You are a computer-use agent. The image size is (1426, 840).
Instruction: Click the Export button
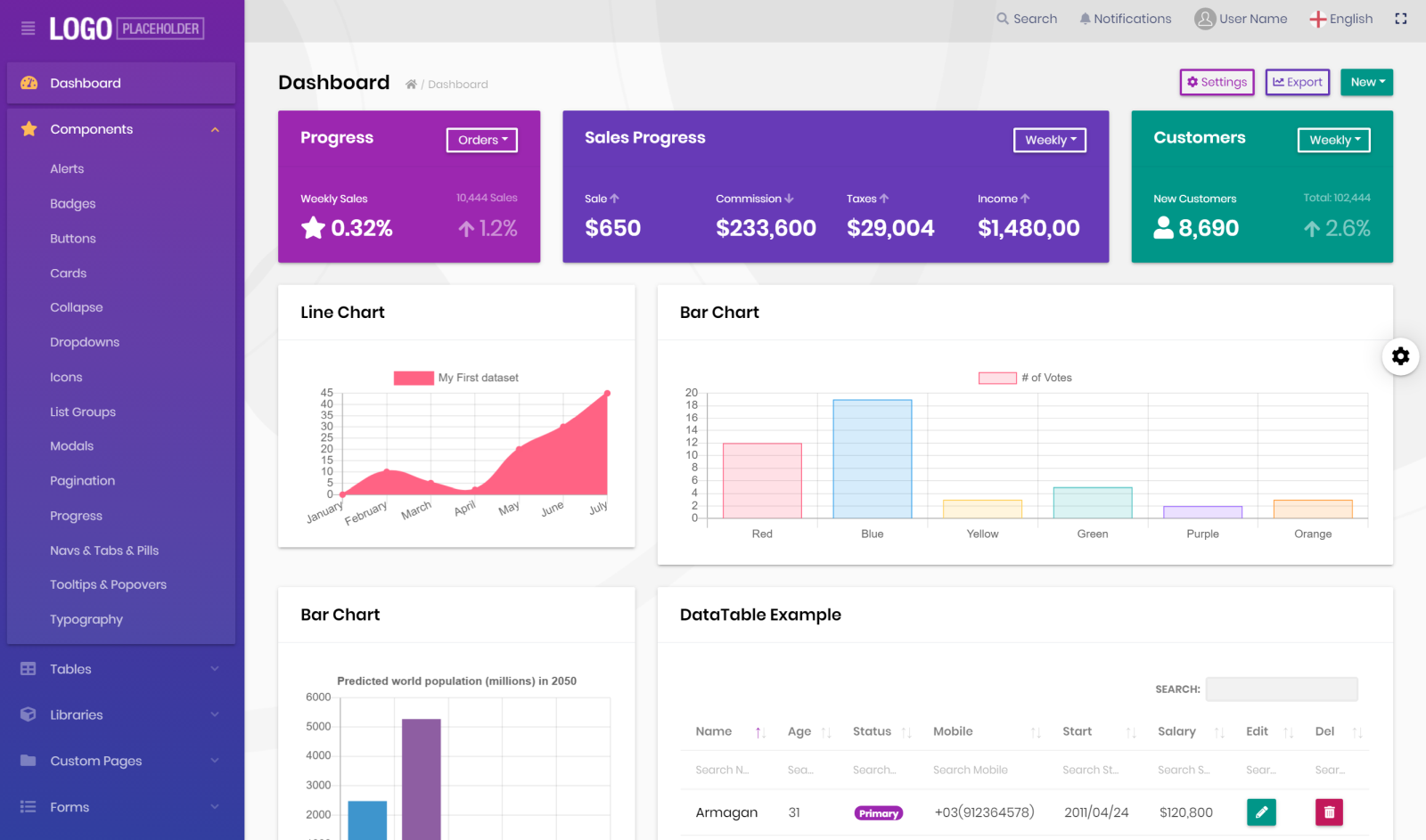[x=1297, y=82]
